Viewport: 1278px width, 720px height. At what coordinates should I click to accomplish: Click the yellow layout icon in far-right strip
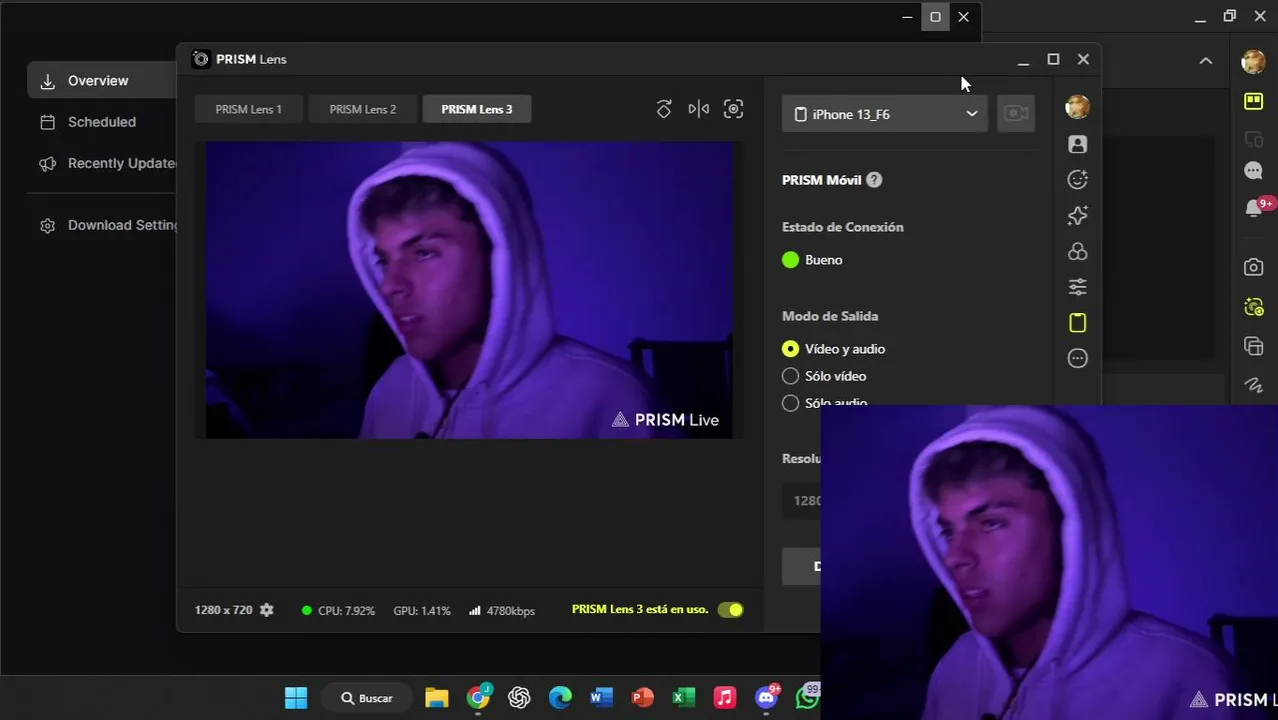pos(1253,101)
